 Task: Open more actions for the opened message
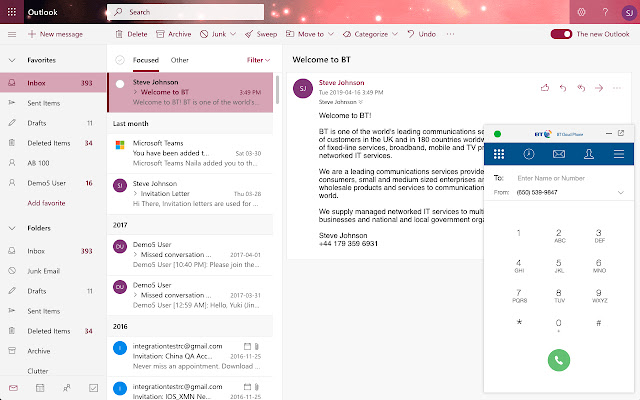pyautogui.click(x=617, y=88)
